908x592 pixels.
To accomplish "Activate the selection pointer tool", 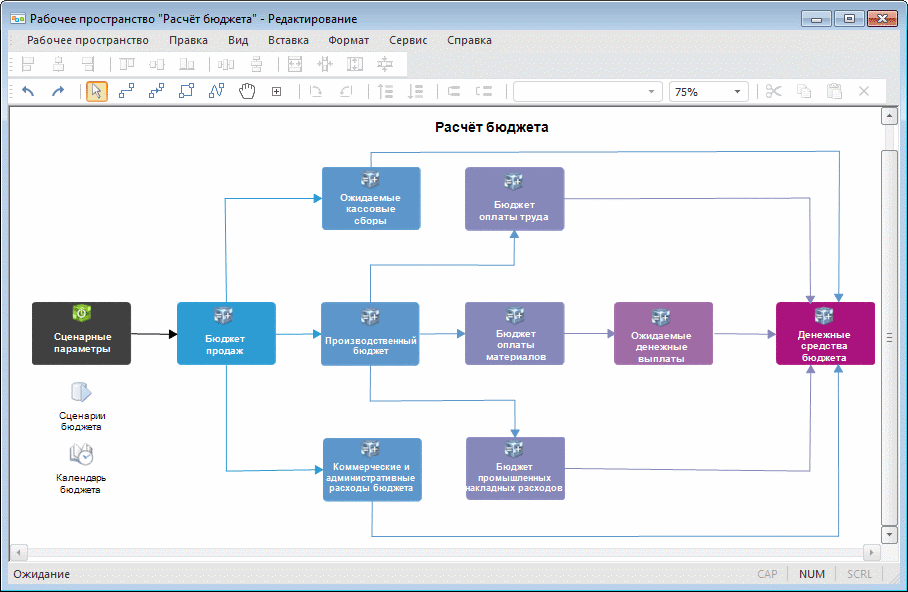I will pos(97,92).
